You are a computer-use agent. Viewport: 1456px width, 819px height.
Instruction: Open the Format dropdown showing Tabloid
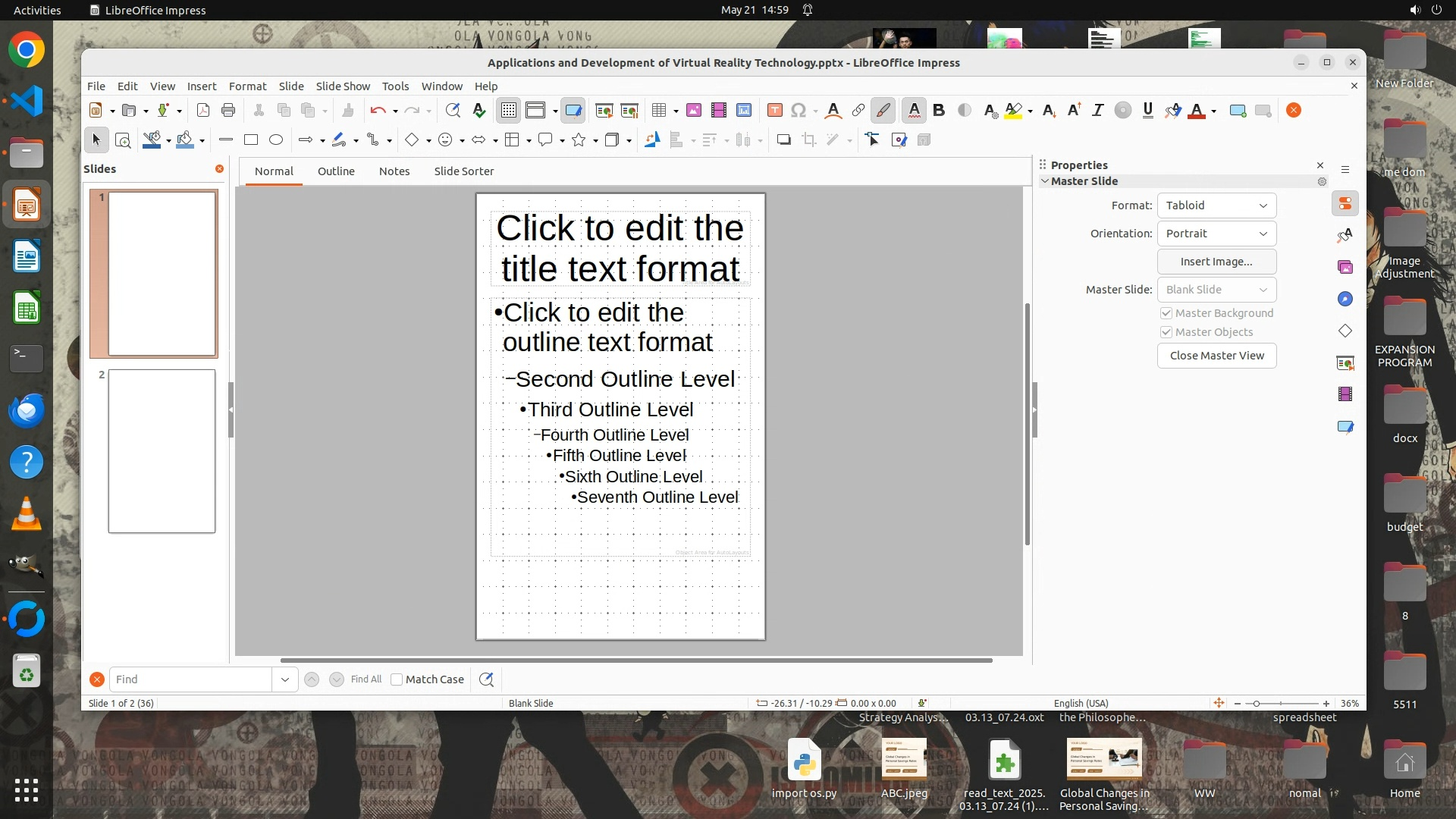pos(1216,206)
